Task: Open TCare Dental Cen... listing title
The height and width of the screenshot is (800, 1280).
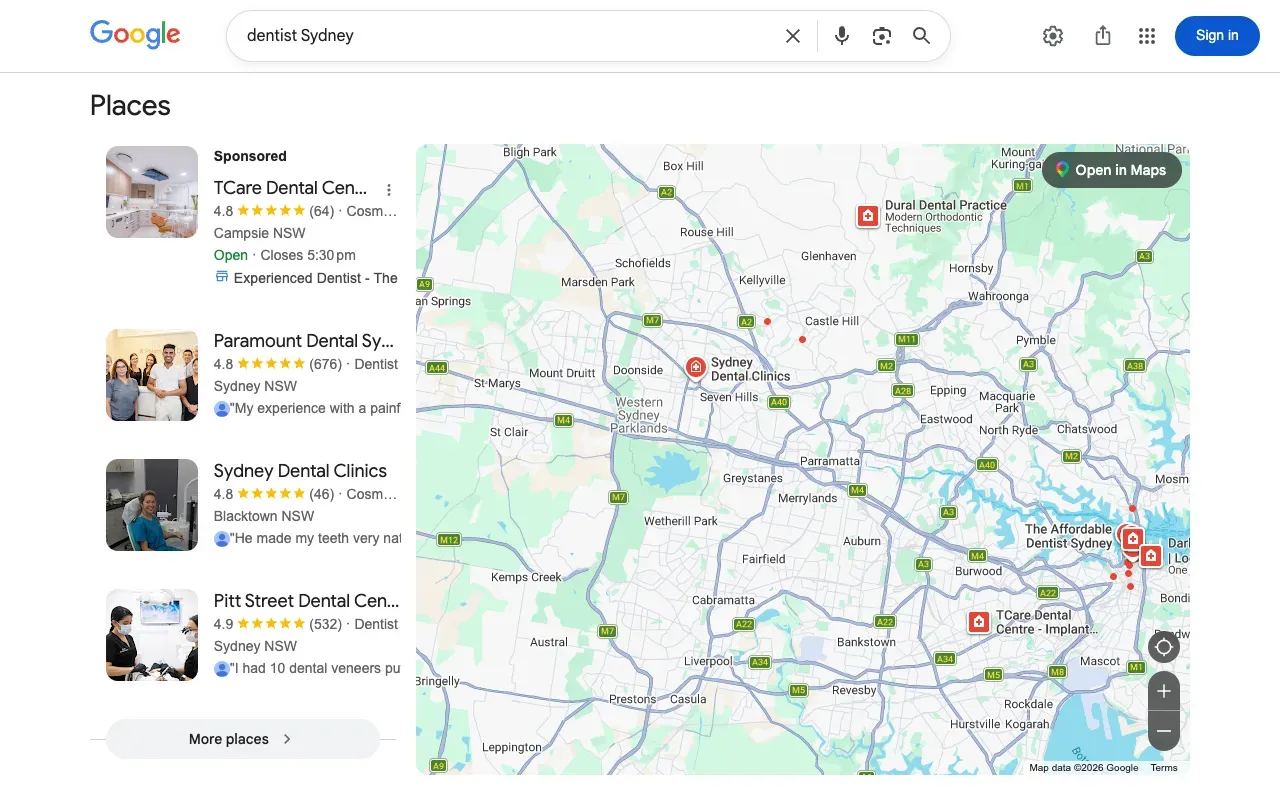Action: (290, 188)
